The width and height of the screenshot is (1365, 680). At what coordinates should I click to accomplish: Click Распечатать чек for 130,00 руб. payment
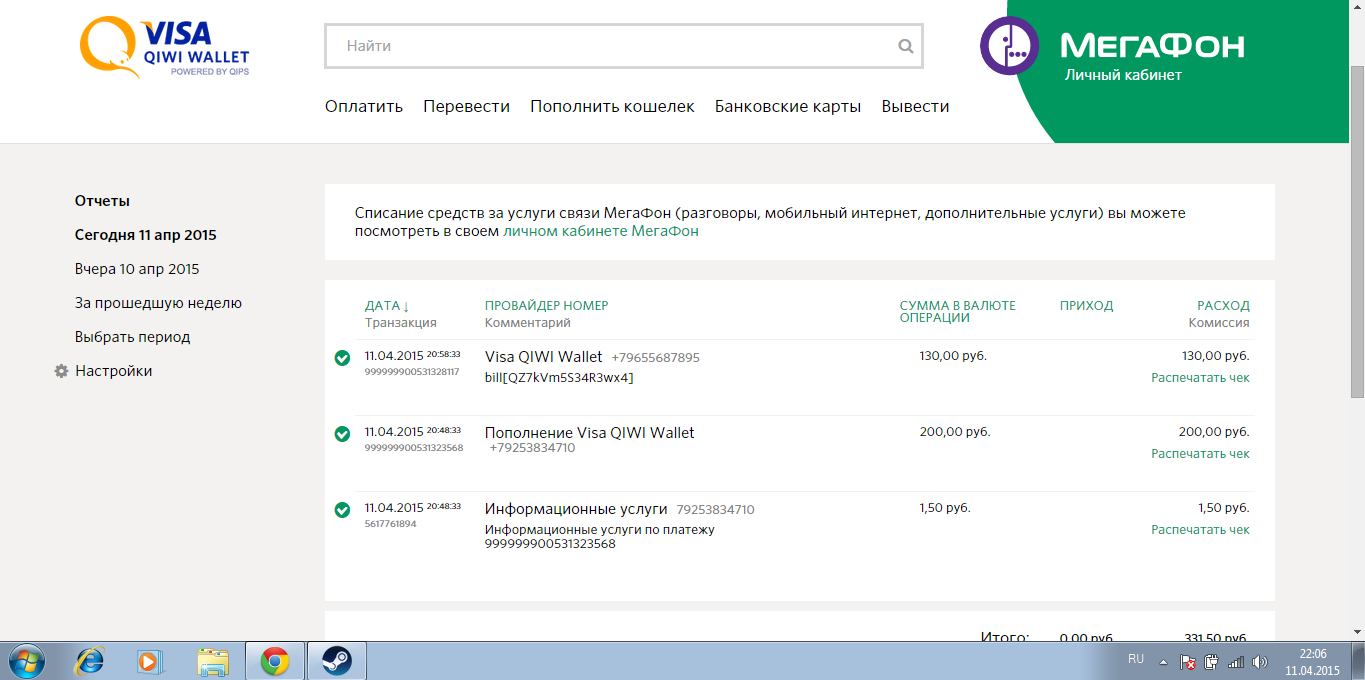click(x=1200, y=378)
